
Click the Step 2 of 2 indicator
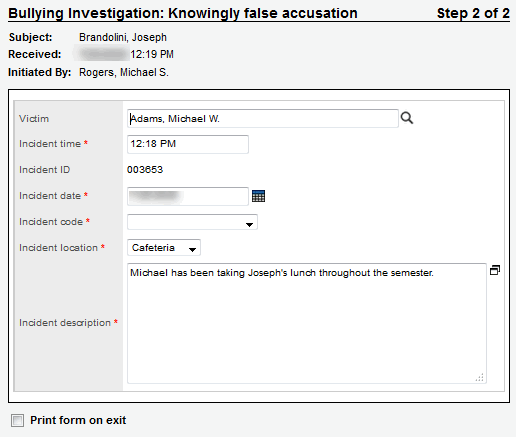(x=473, y=13)
